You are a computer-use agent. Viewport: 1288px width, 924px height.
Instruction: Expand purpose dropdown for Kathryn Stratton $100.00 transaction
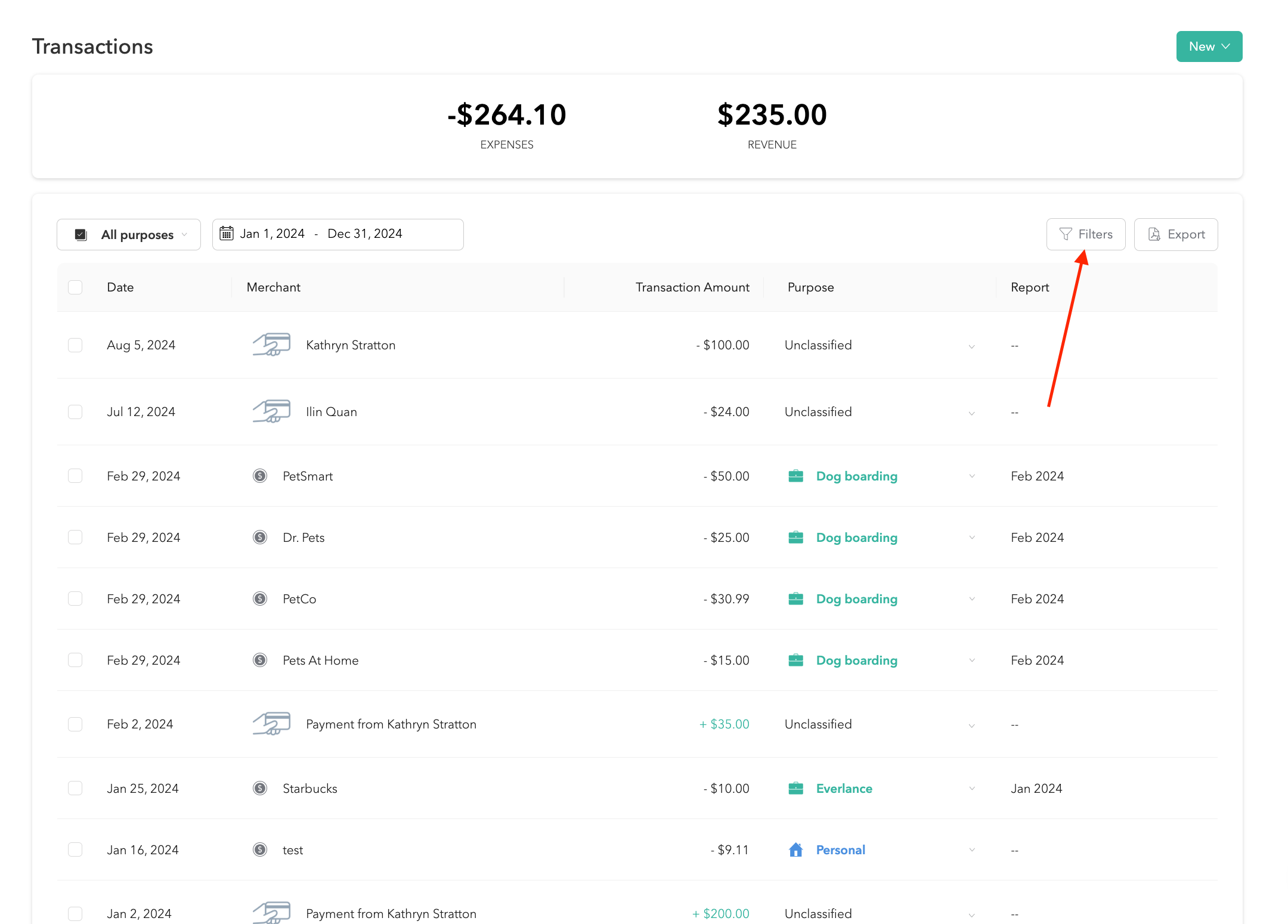pos(971,346)
